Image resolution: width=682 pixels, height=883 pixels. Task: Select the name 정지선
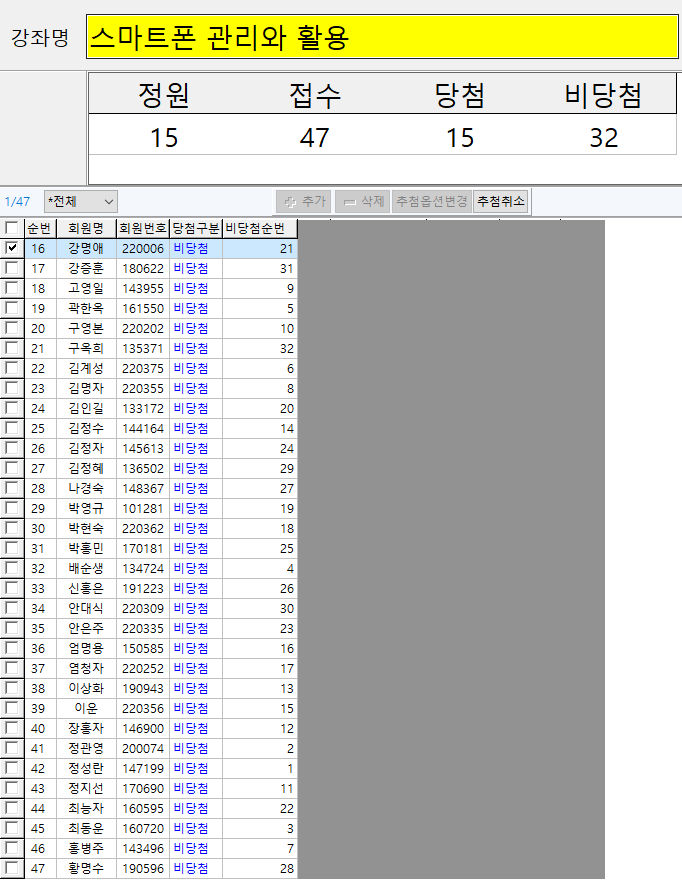(86, 788)
